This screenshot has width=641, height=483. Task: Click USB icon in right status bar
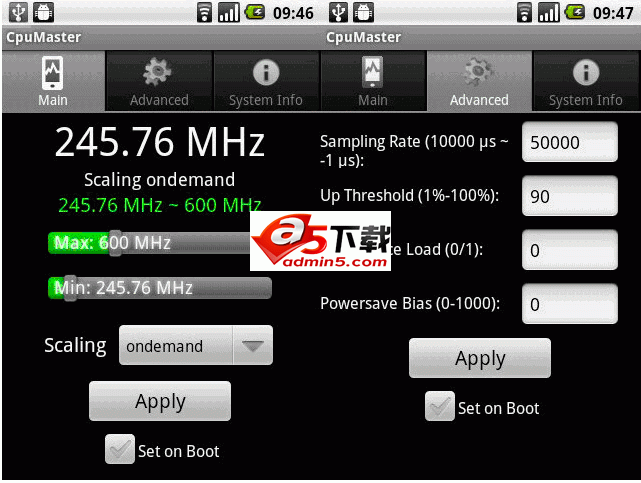[x=338, y=12]
